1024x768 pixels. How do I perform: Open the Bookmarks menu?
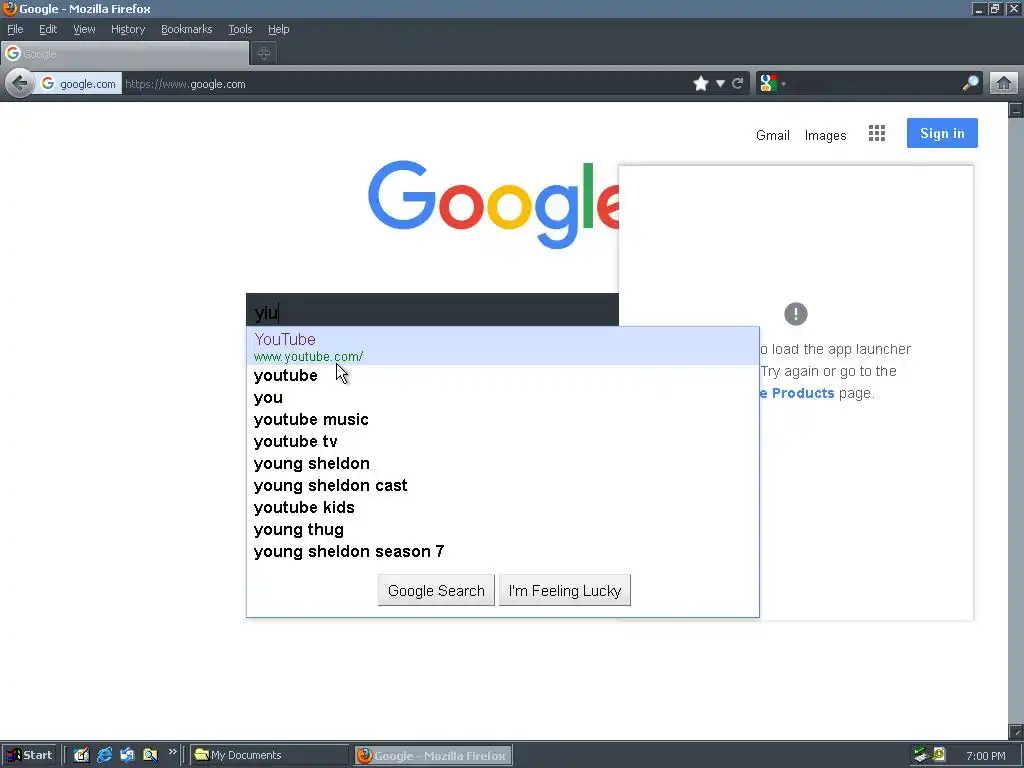(x=186, y=29)
